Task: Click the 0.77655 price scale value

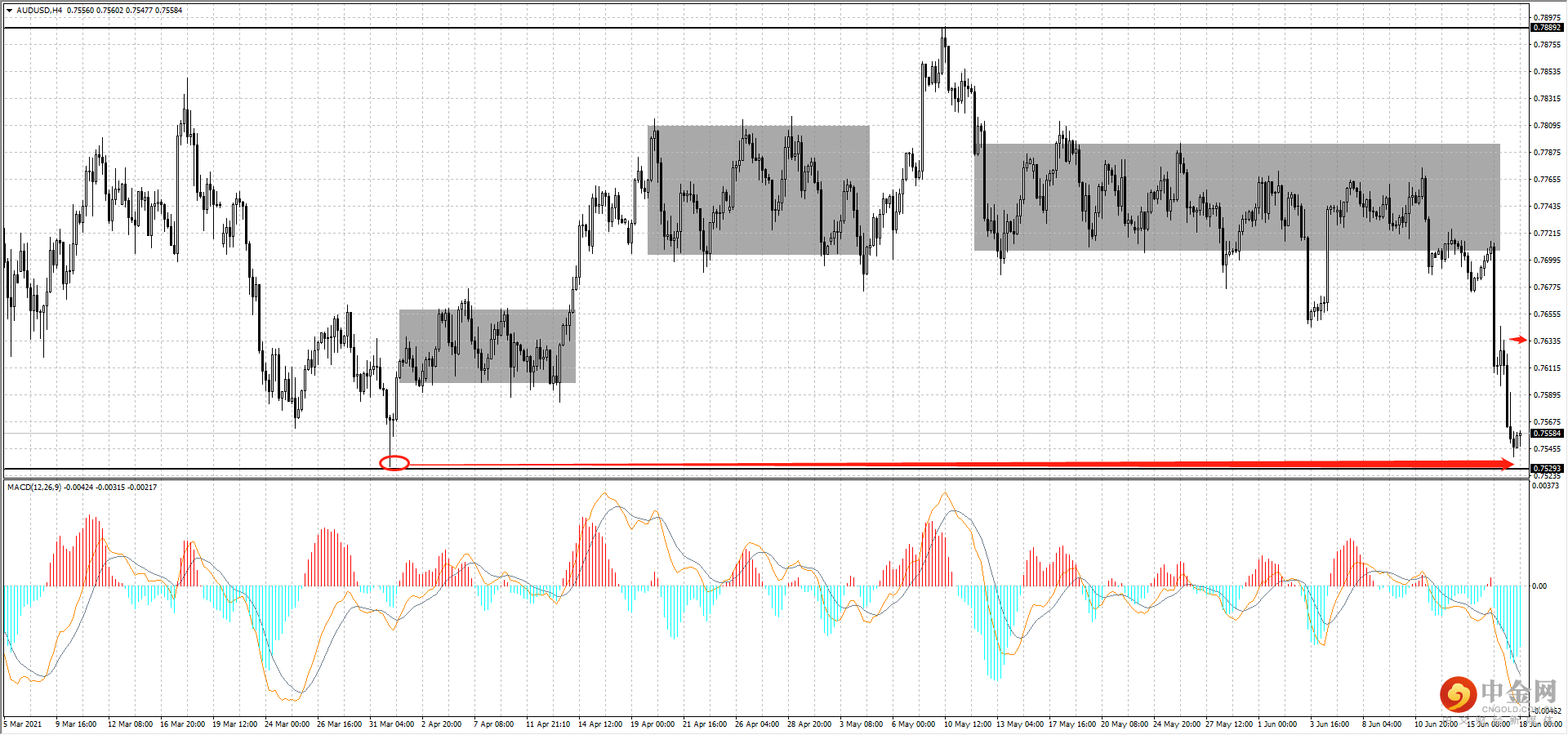Action: pos(1547,180)
